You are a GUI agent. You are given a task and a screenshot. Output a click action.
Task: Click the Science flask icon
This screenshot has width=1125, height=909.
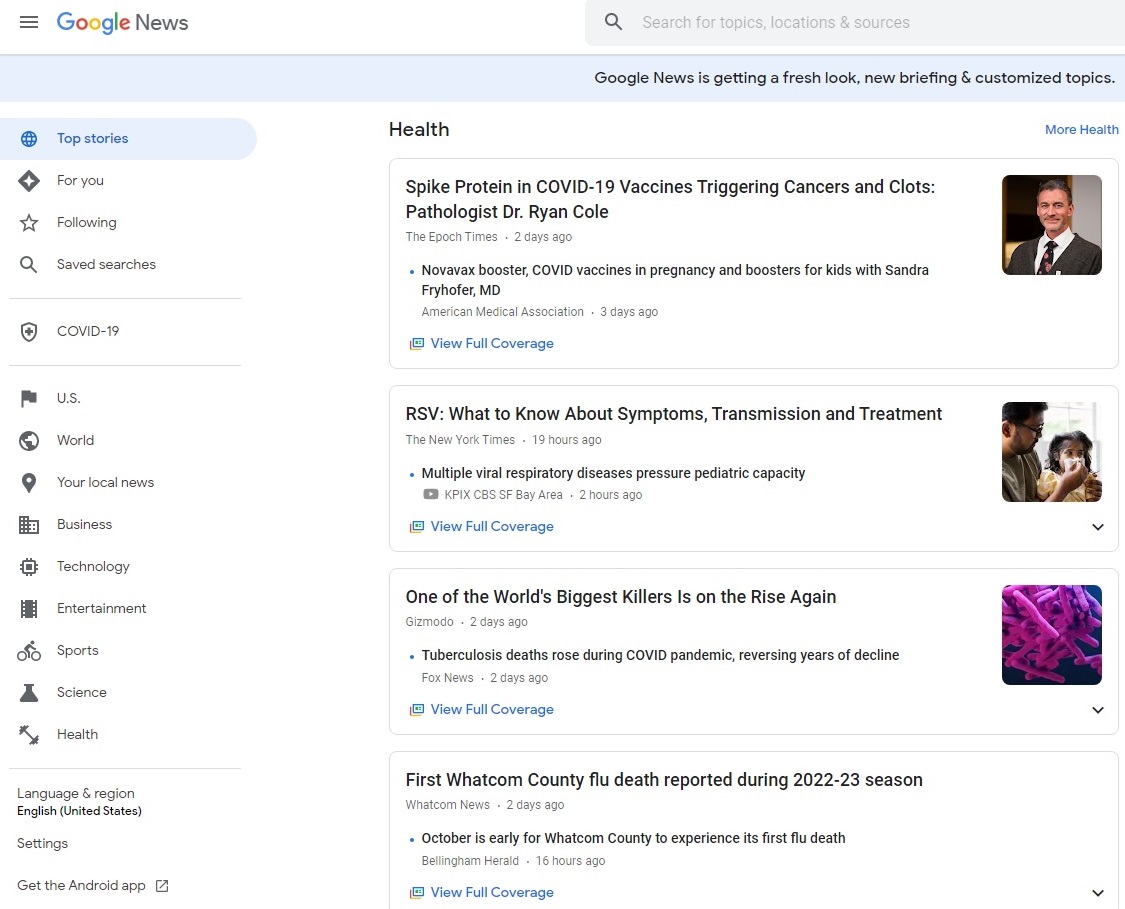tap(29, 693)
